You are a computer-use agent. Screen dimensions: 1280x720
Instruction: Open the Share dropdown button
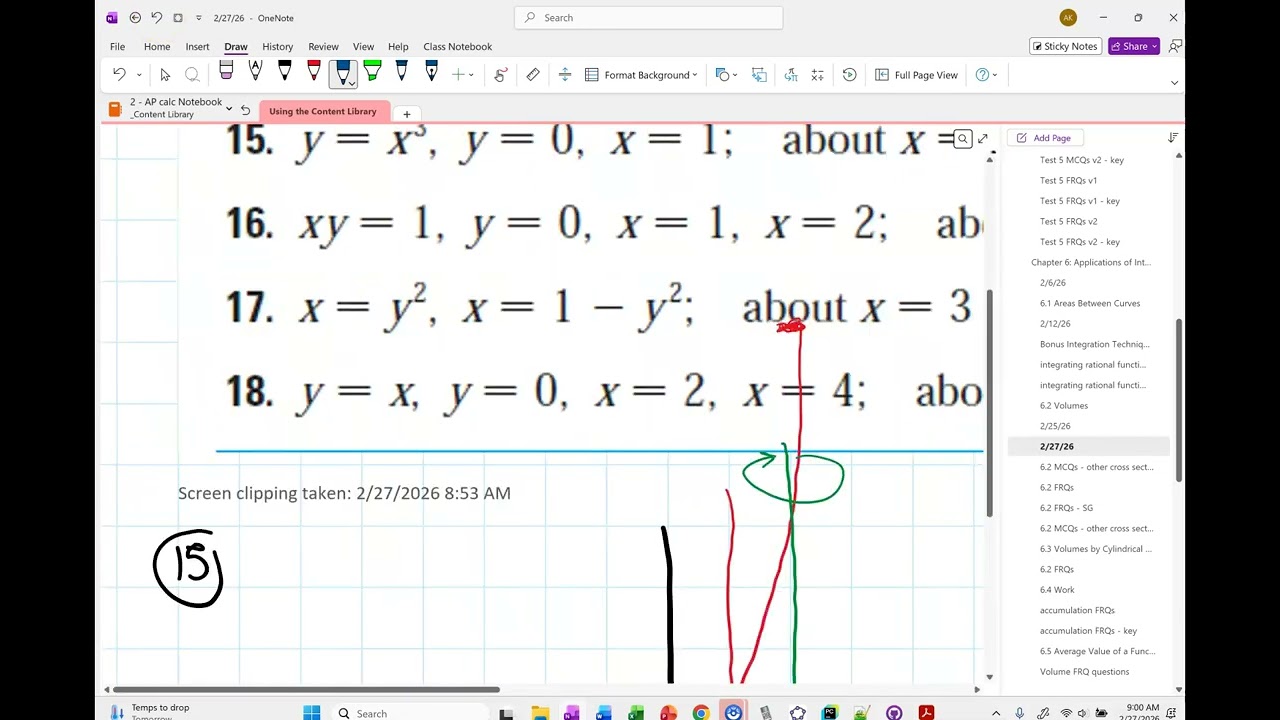1134,46
